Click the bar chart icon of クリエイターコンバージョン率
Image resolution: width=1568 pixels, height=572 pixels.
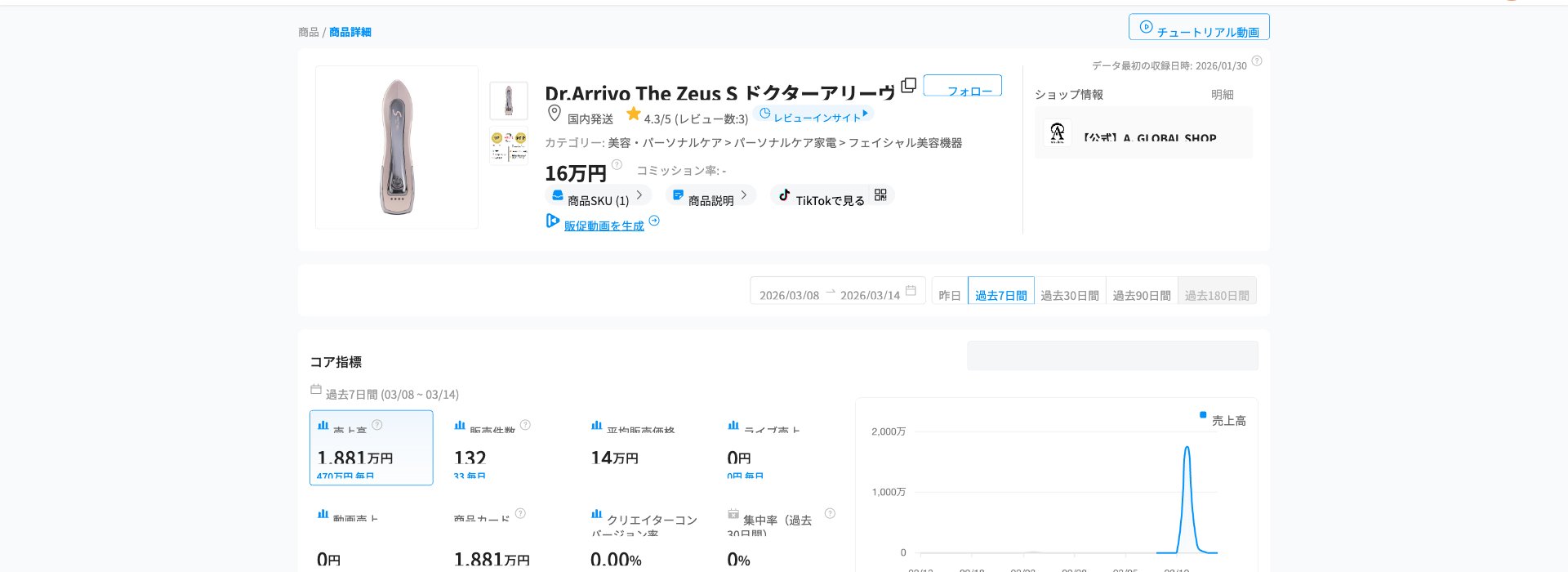(x=597, y=514)
